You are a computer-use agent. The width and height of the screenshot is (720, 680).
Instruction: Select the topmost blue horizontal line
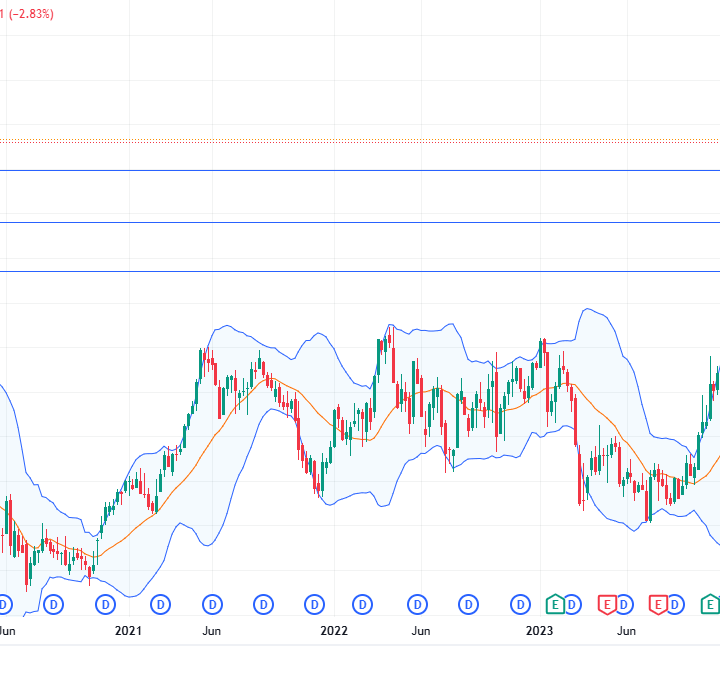click(x=360, y=170)
